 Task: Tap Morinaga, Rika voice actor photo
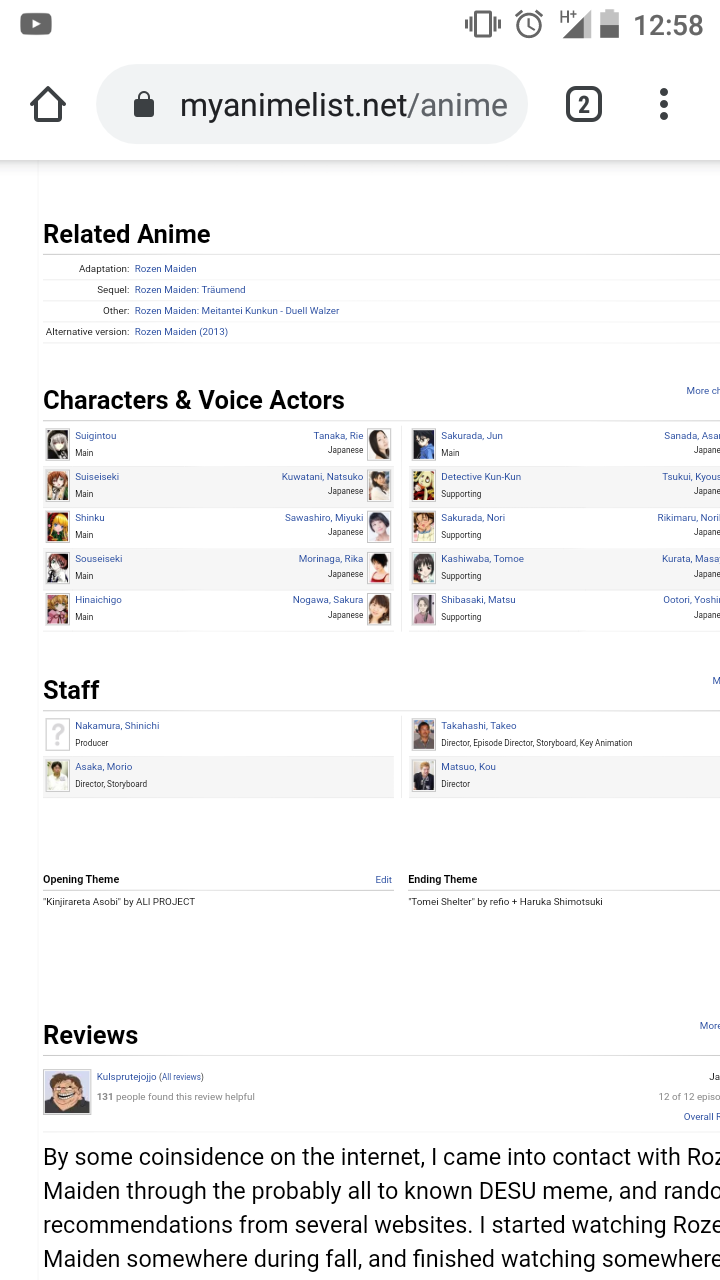click(x=379, y=567)
